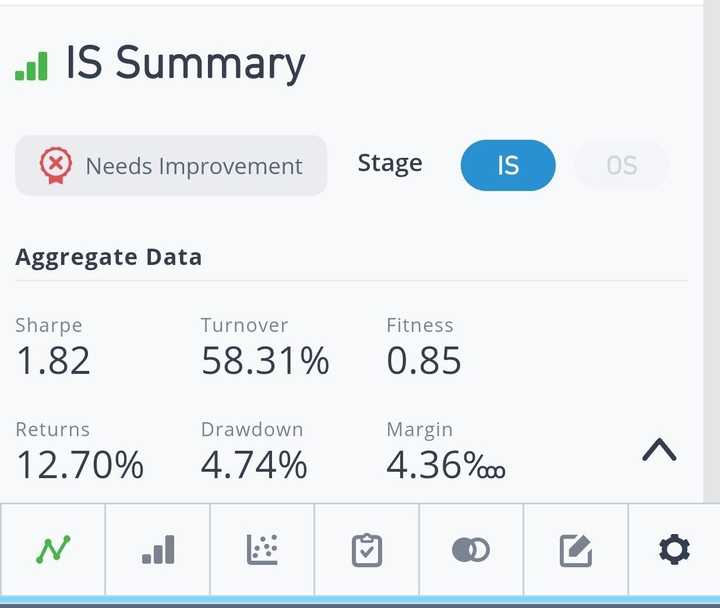
Task: Open the scatter plot tab icon
Action: point(262,549)
